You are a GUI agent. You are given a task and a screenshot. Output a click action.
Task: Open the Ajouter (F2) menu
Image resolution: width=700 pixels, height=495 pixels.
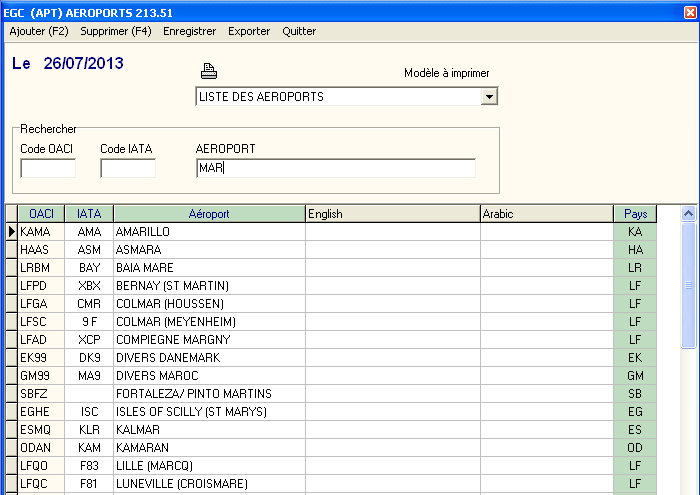[x=39, y=31]
